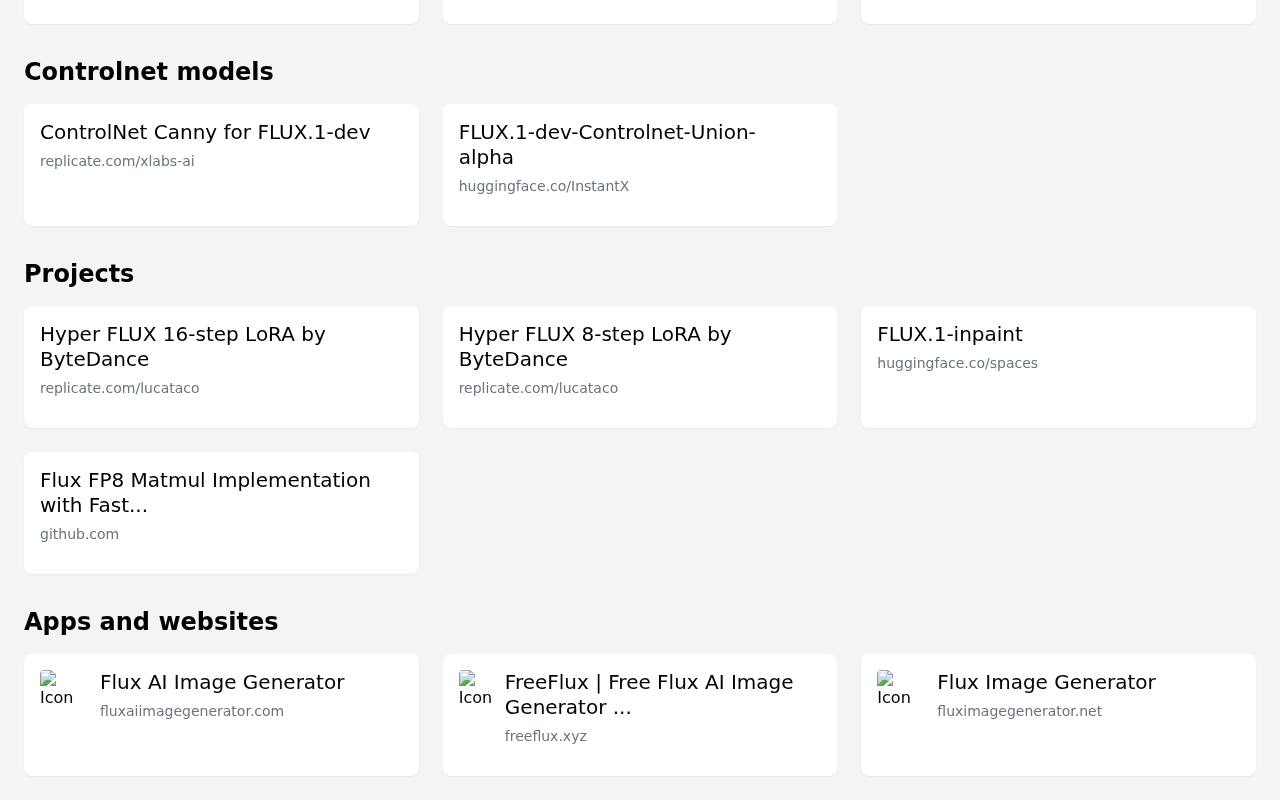
Task: Open the FreeFlux Free Flux AI title
Action: point(649,694)
